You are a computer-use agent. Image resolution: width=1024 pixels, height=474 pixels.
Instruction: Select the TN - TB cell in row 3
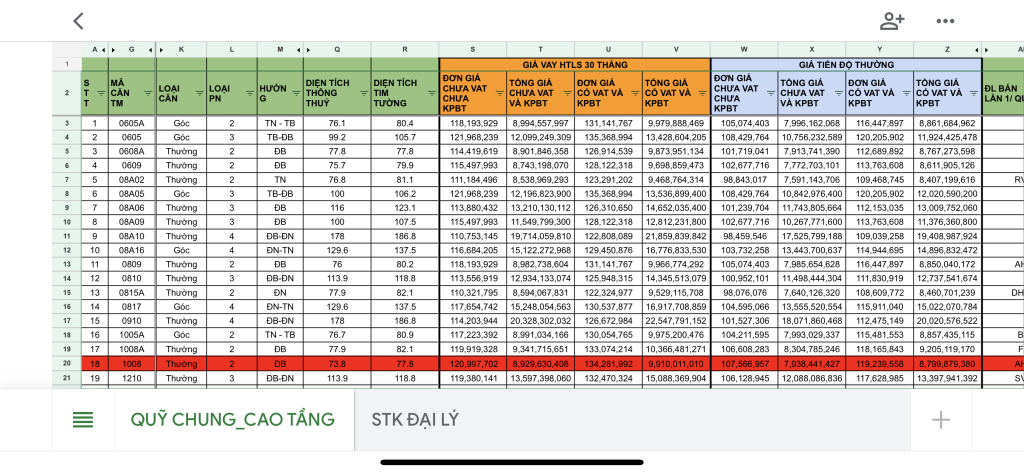click(x=280, y=123)
